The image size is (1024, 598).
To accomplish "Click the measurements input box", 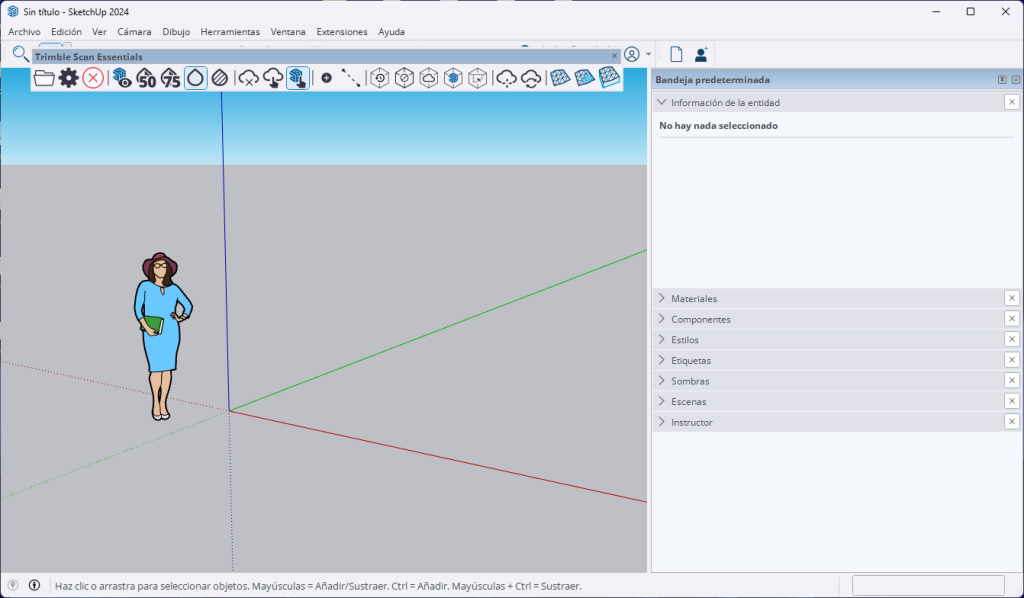I will pyautogui.click(x=928, y=586).
